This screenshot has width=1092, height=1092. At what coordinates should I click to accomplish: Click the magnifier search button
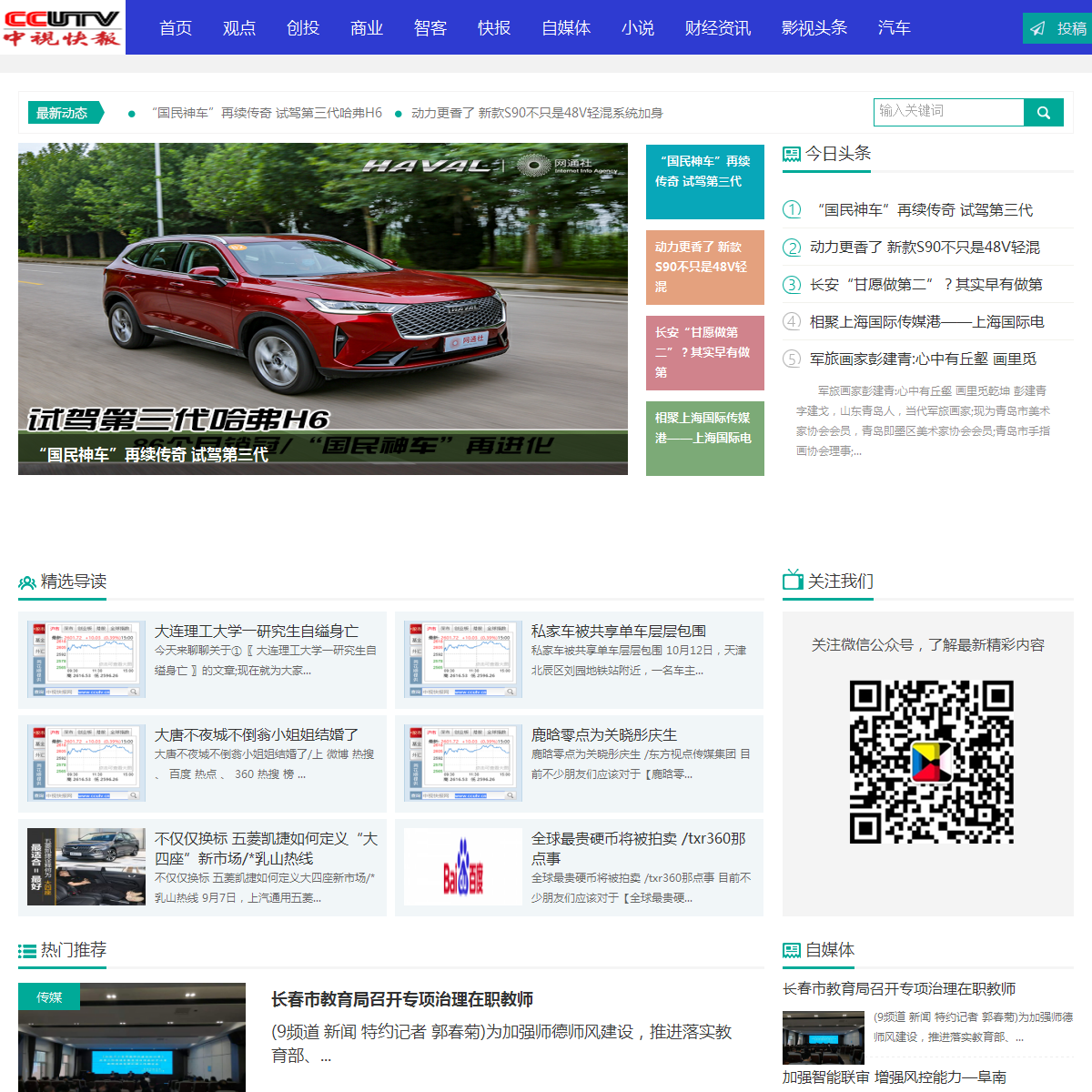1044,113
